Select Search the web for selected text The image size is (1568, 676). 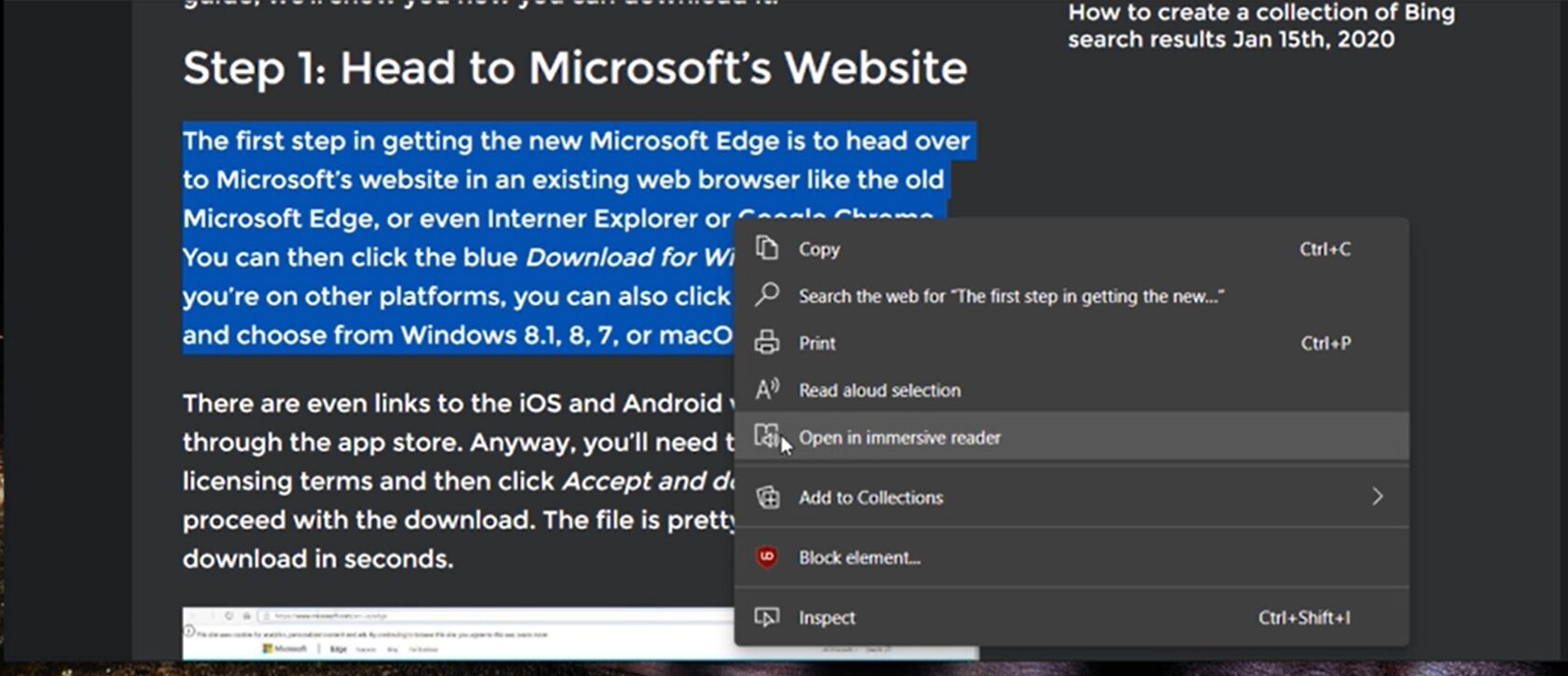pyautogui.click(x=1071, y=296)
